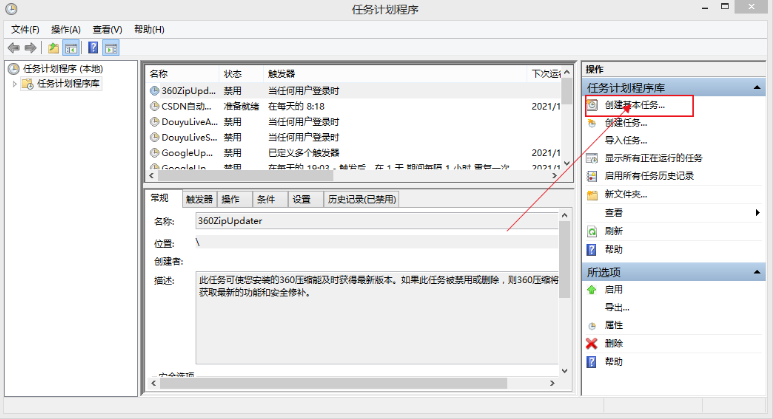Viewport: 773px width, 419px height.
Task: Toggle the show/hide console tree toolbar icon
Action: click(x=71, y=48)
